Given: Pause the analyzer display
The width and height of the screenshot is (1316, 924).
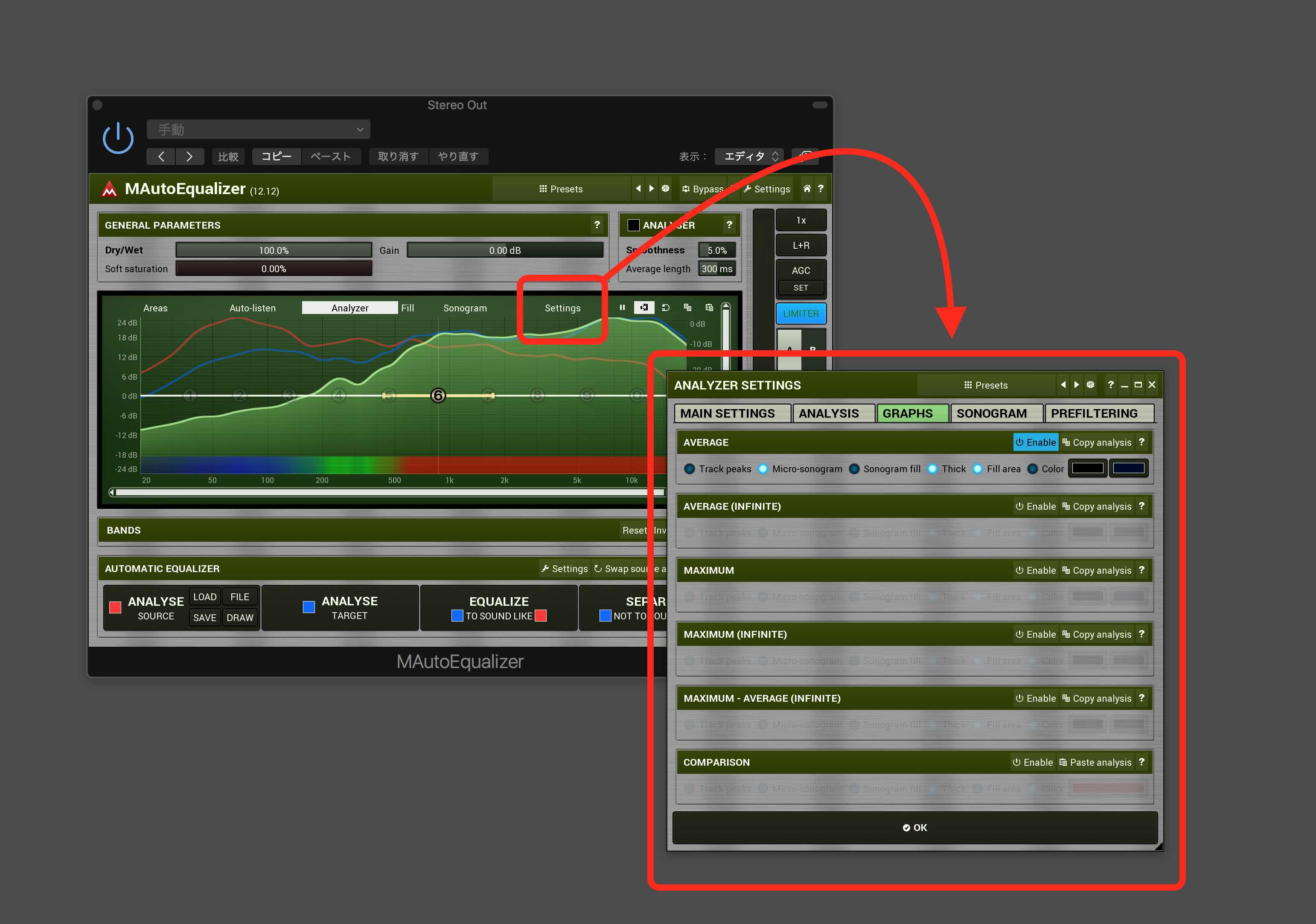Looking at the screenshot, I should coord(622,308).
